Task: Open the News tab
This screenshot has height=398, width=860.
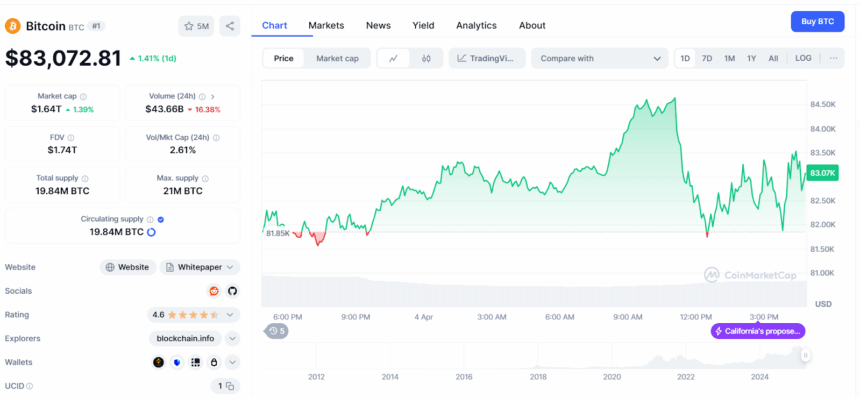Action: point(378,25)
